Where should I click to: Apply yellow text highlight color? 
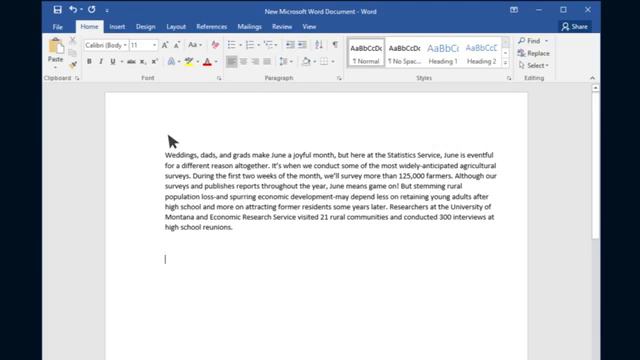coord(189,62)
